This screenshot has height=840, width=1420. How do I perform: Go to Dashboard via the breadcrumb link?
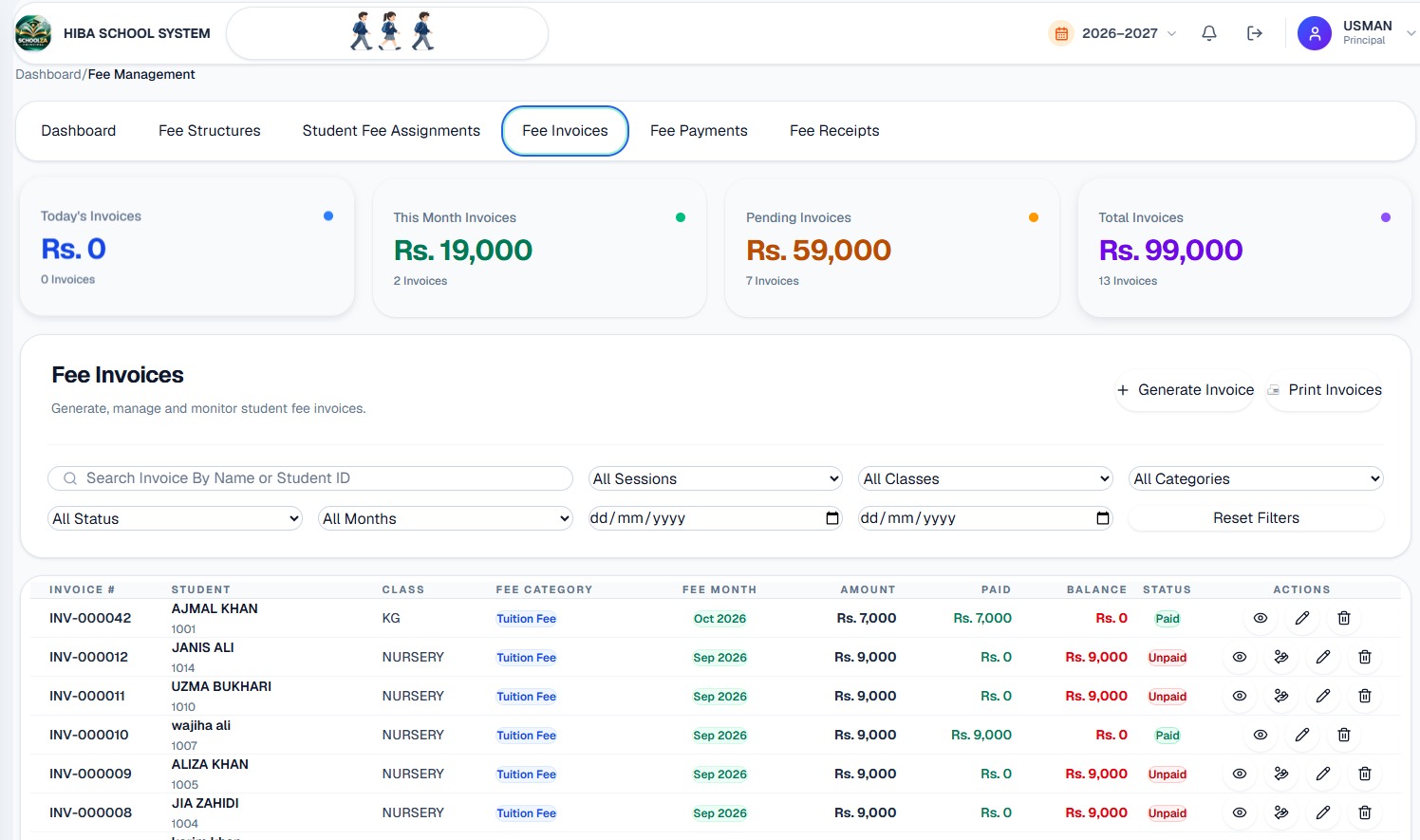point(48,74)
